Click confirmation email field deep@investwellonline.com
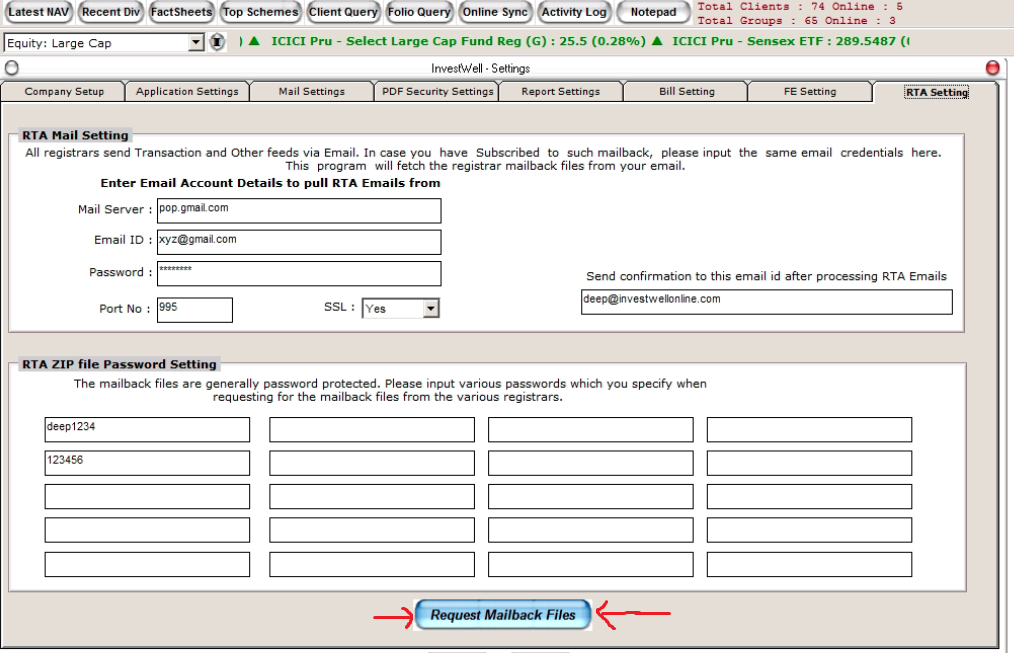 click(x=766, y=302)
